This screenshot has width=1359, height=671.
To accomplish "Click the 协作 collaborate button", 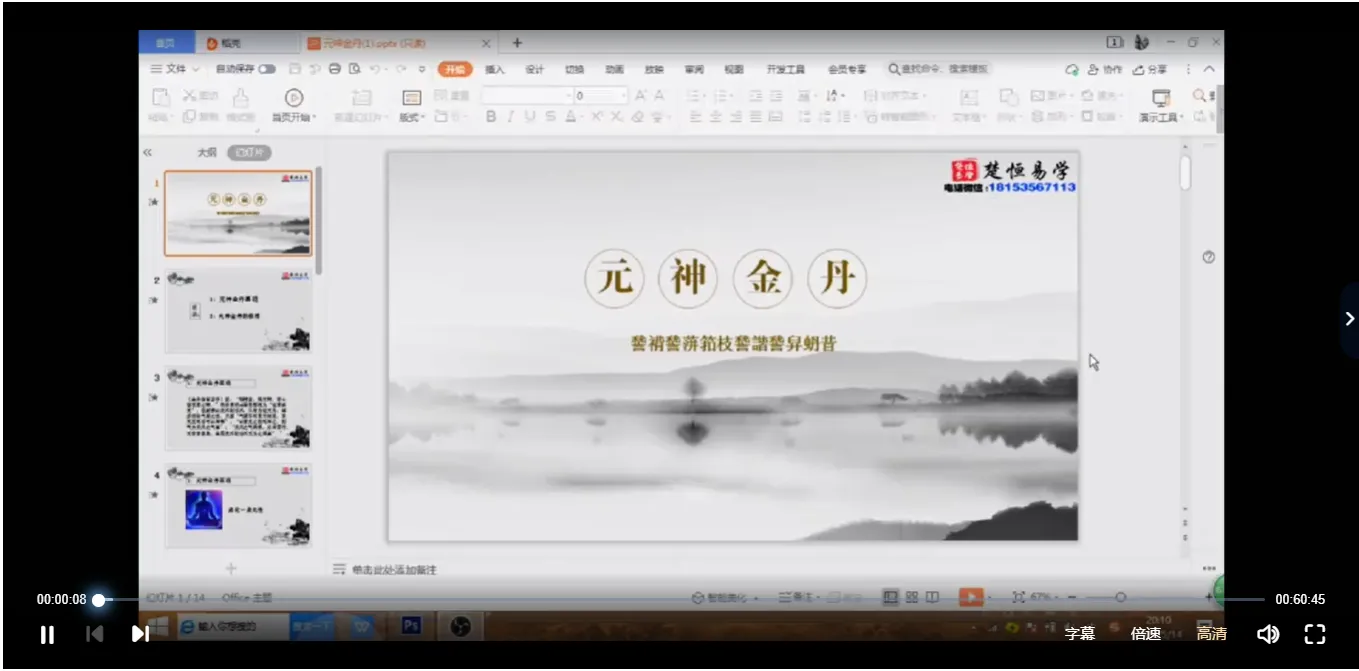I will [1105, 69].
